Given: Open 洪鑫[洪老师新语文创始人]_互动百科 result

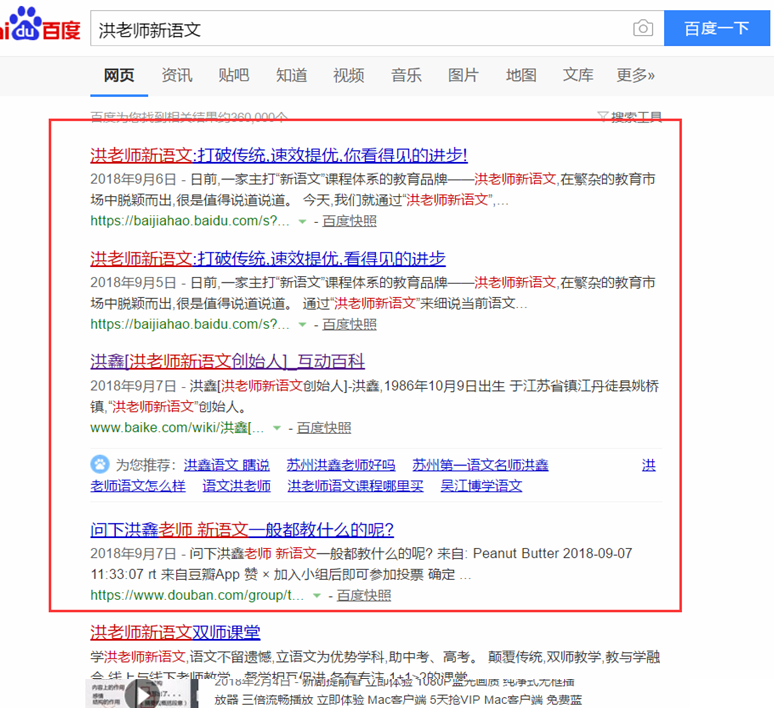Looking at the screenshot, I should coord(228,362).
